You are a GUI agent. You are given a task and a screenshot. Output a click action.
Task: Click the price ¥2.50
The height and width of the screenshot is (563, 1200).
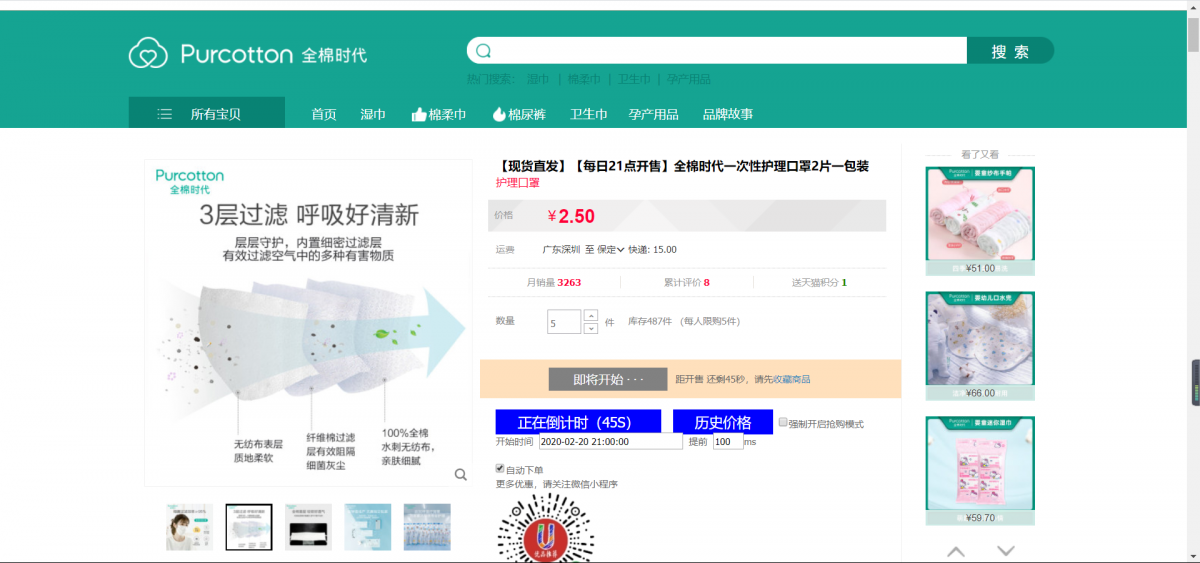click(571, 216)
